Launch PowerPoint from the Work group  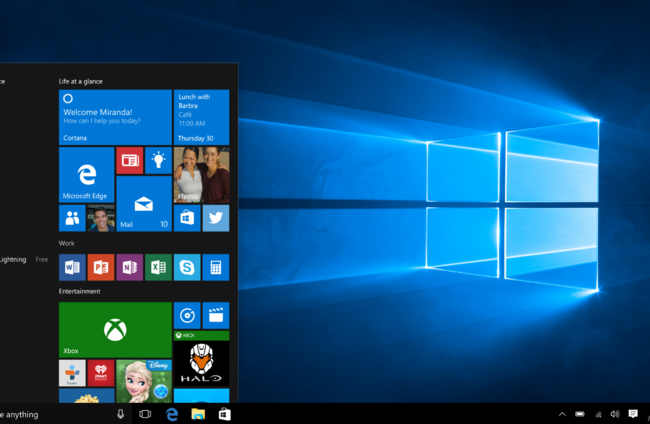coord(101,267)
